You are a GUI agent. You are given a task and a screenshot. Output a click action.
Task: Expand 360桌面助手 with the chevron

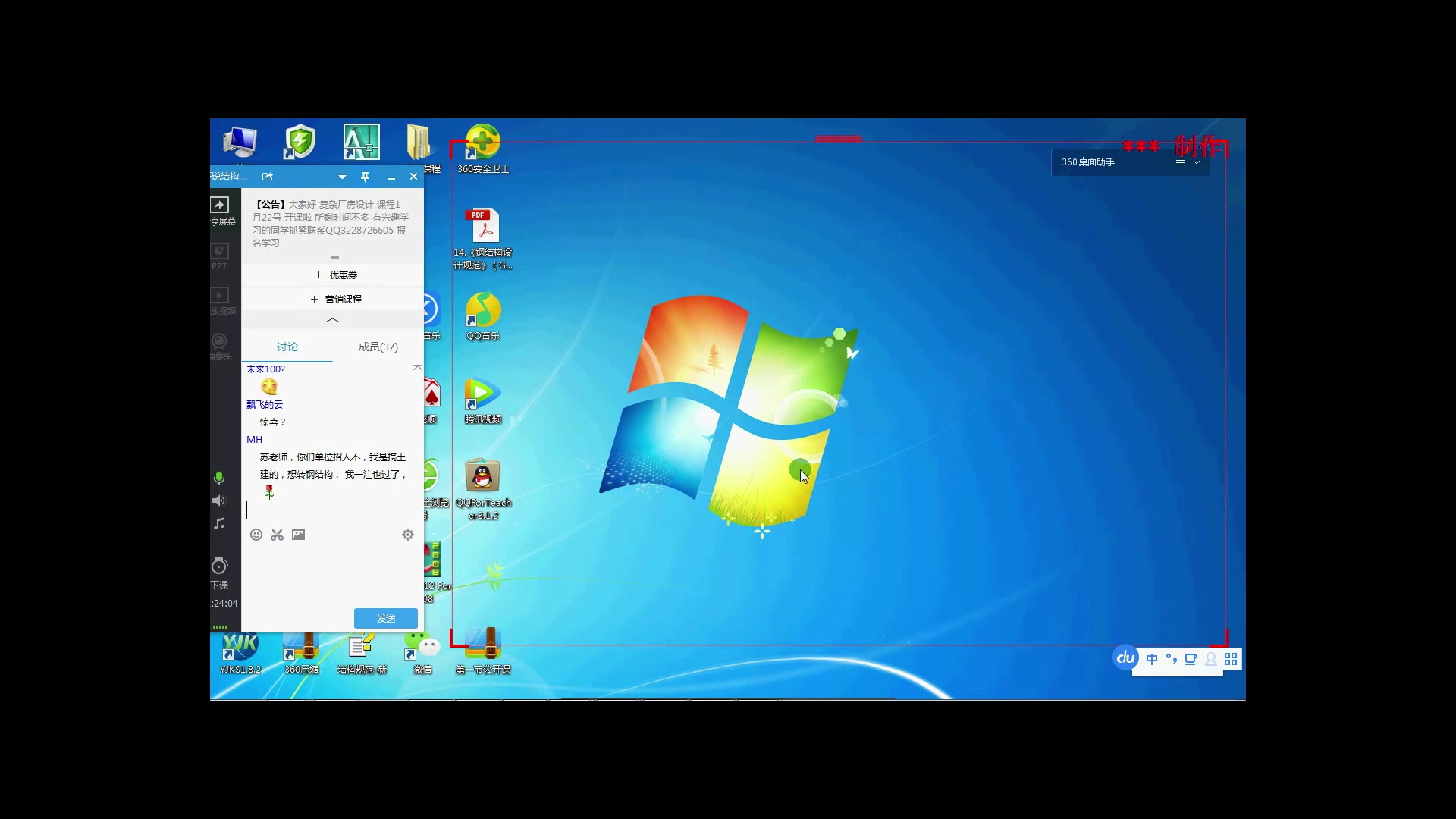[1197, 162]
